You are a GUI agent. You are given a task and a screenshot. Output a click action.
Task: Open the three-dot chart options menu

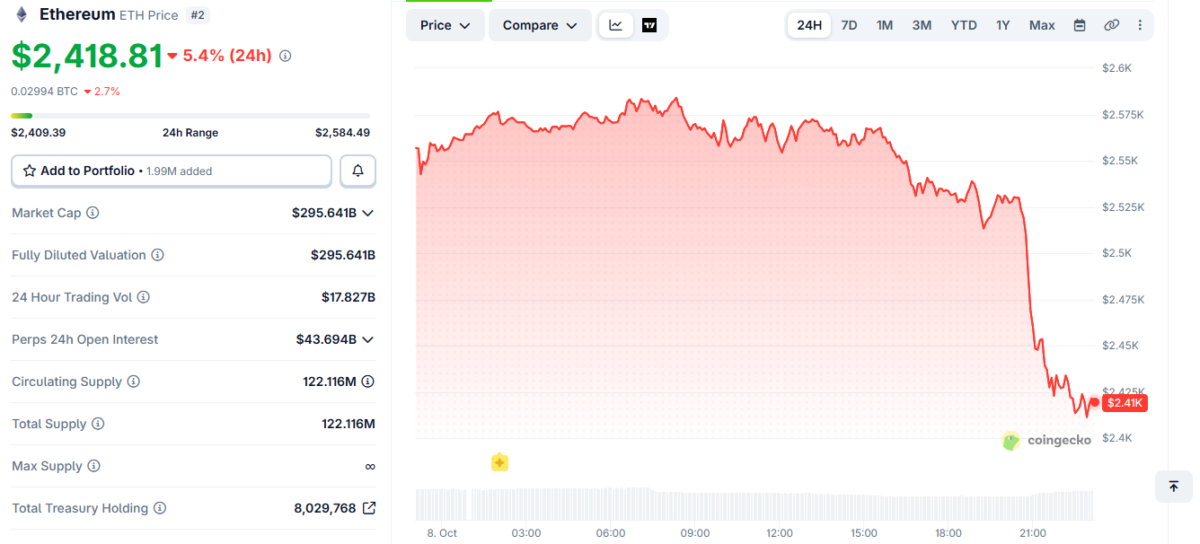(1140, 25)
